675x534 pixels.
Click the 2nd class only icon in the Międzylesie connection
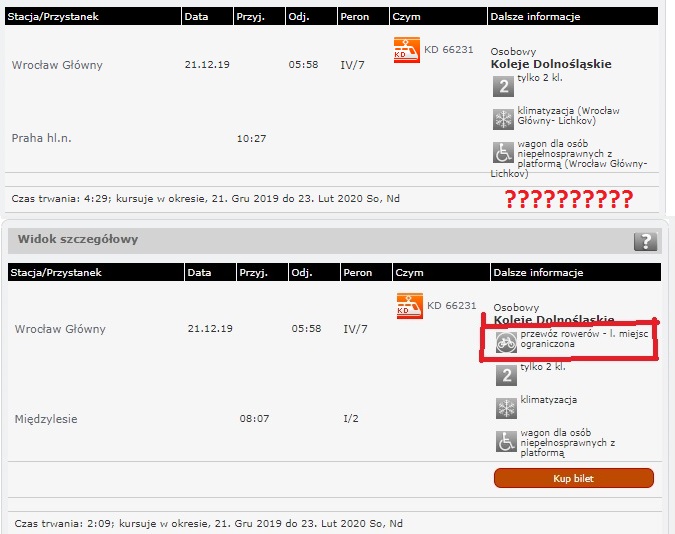click(x=506, y=375)
